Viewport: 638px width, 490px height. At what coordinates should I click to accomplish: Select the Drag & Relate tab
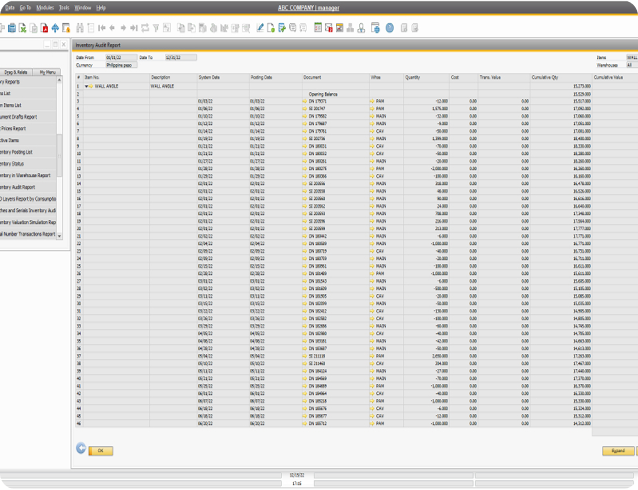[15, 72]
